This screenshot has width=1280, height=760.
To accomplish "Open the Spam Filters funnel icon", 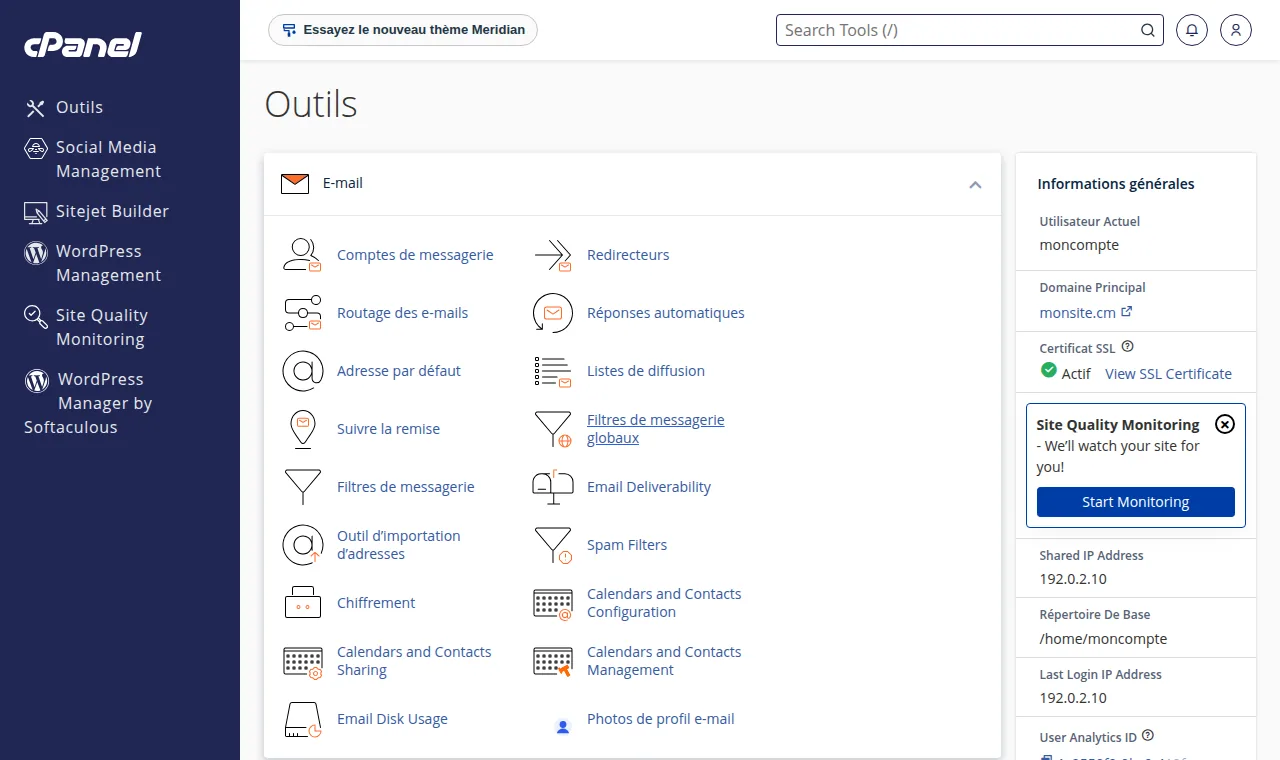I will click(x=552, y=545).
